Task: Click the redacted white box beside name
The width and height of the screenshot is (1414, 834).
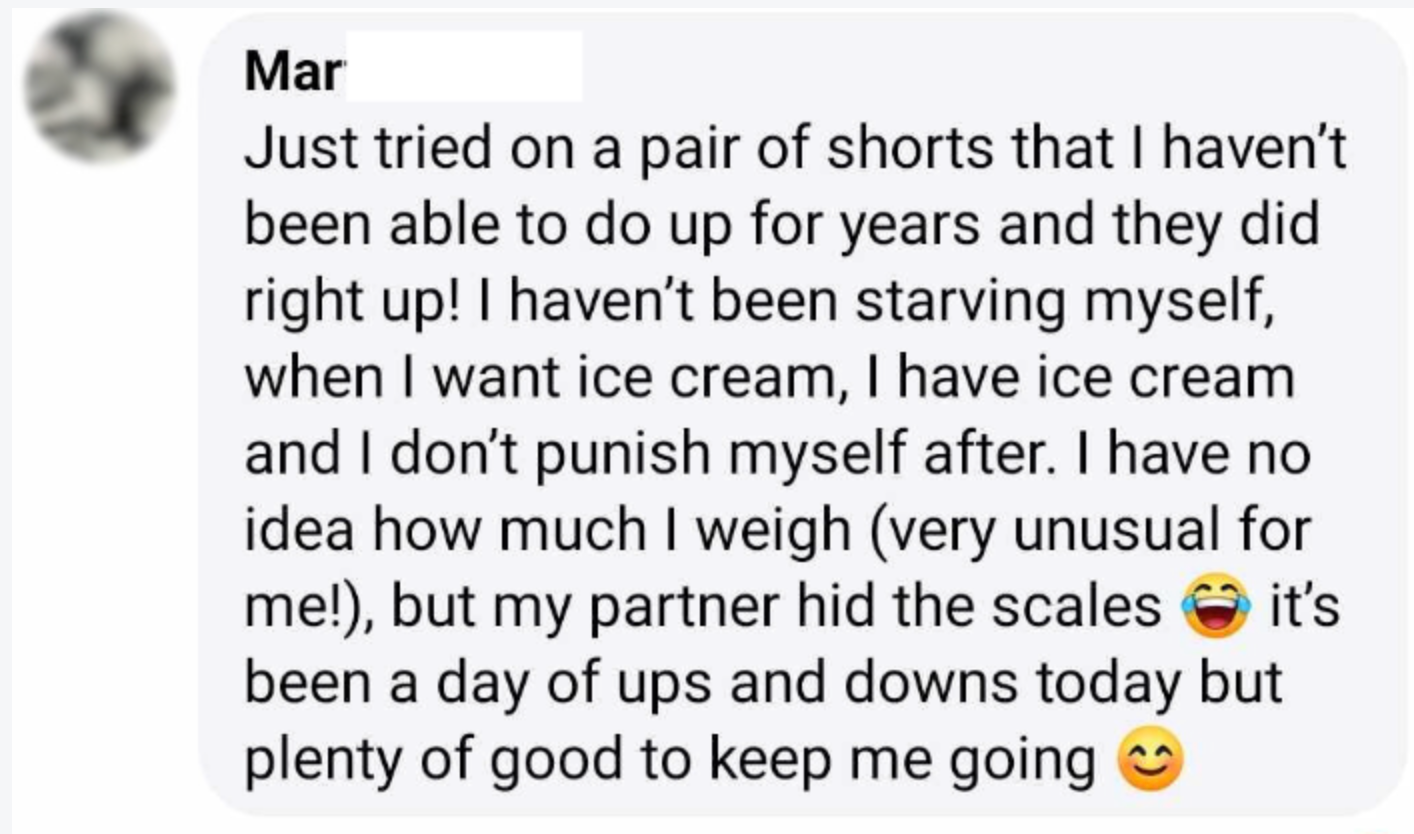Action: pos(462,67)
